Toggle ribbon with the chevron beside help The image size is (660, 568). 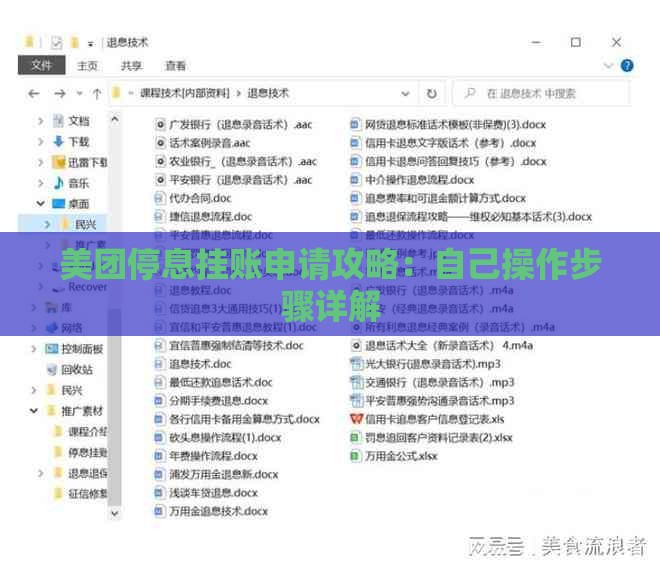point(608,66)
